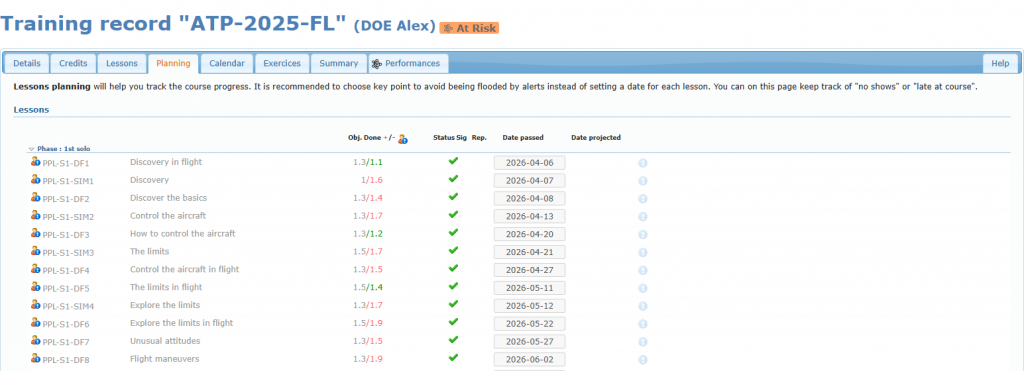Click the lesson icon for PPL-S1-DF6
This screenshot has height=371, width=1024.
click(35, 323)
